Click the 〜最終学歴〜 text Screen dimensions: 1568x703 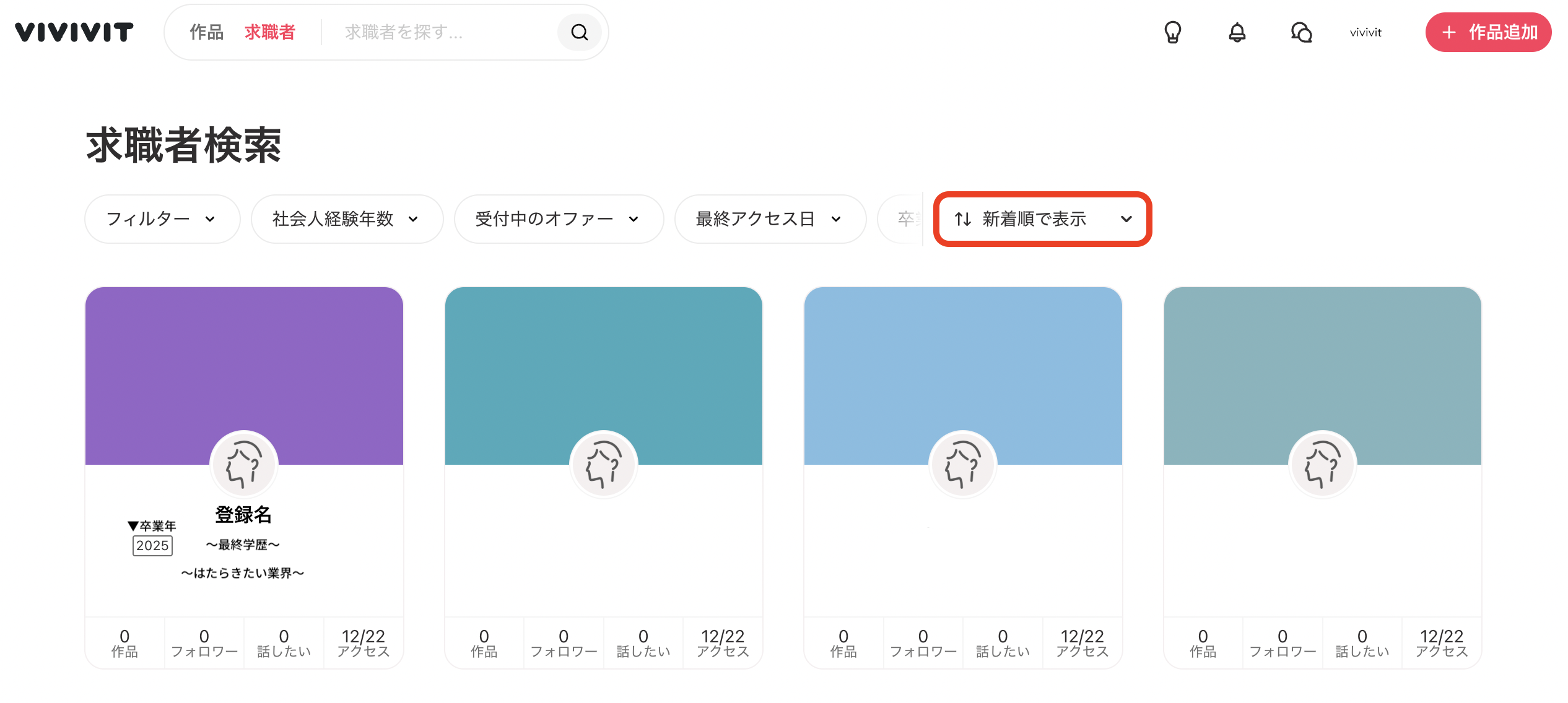(243, 545)
